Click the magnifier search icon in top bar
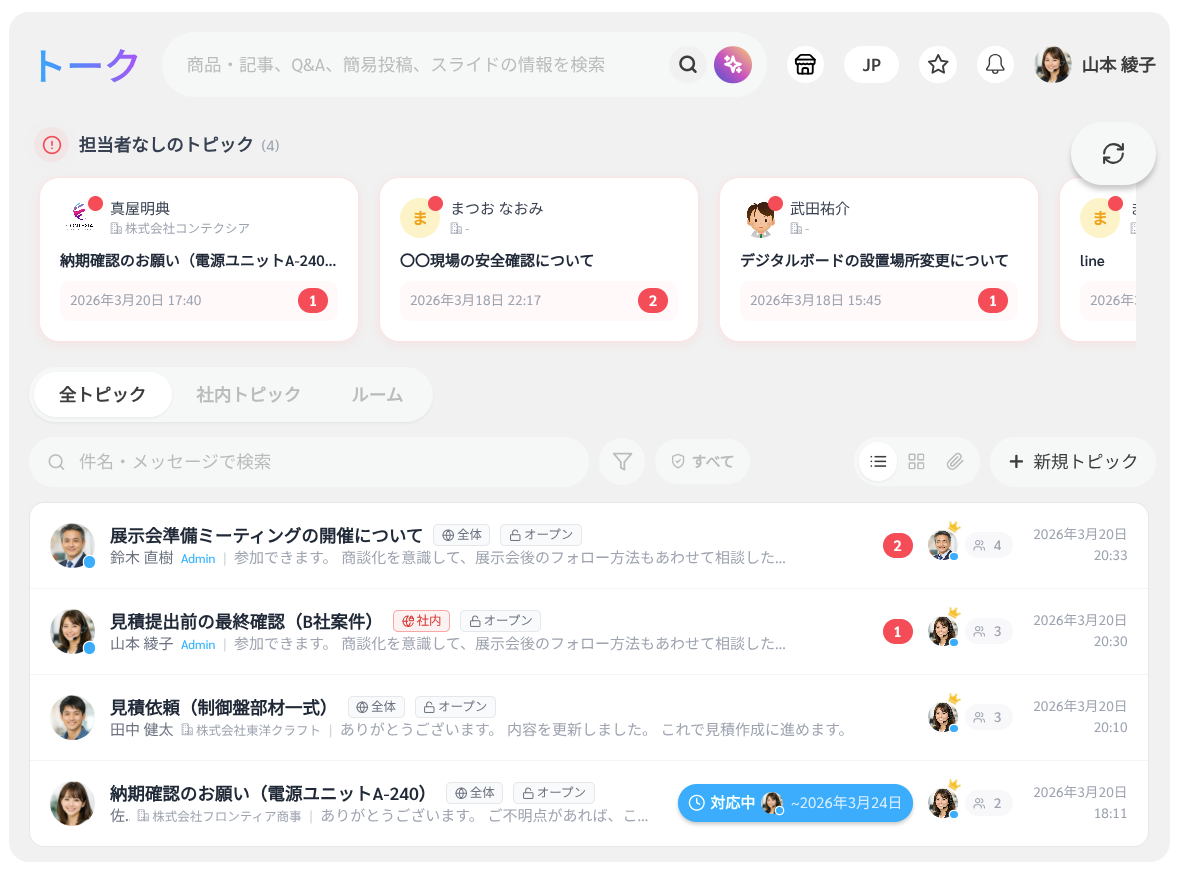The width and height of the screenshot is (1180, 875). (x=688, y=65)
